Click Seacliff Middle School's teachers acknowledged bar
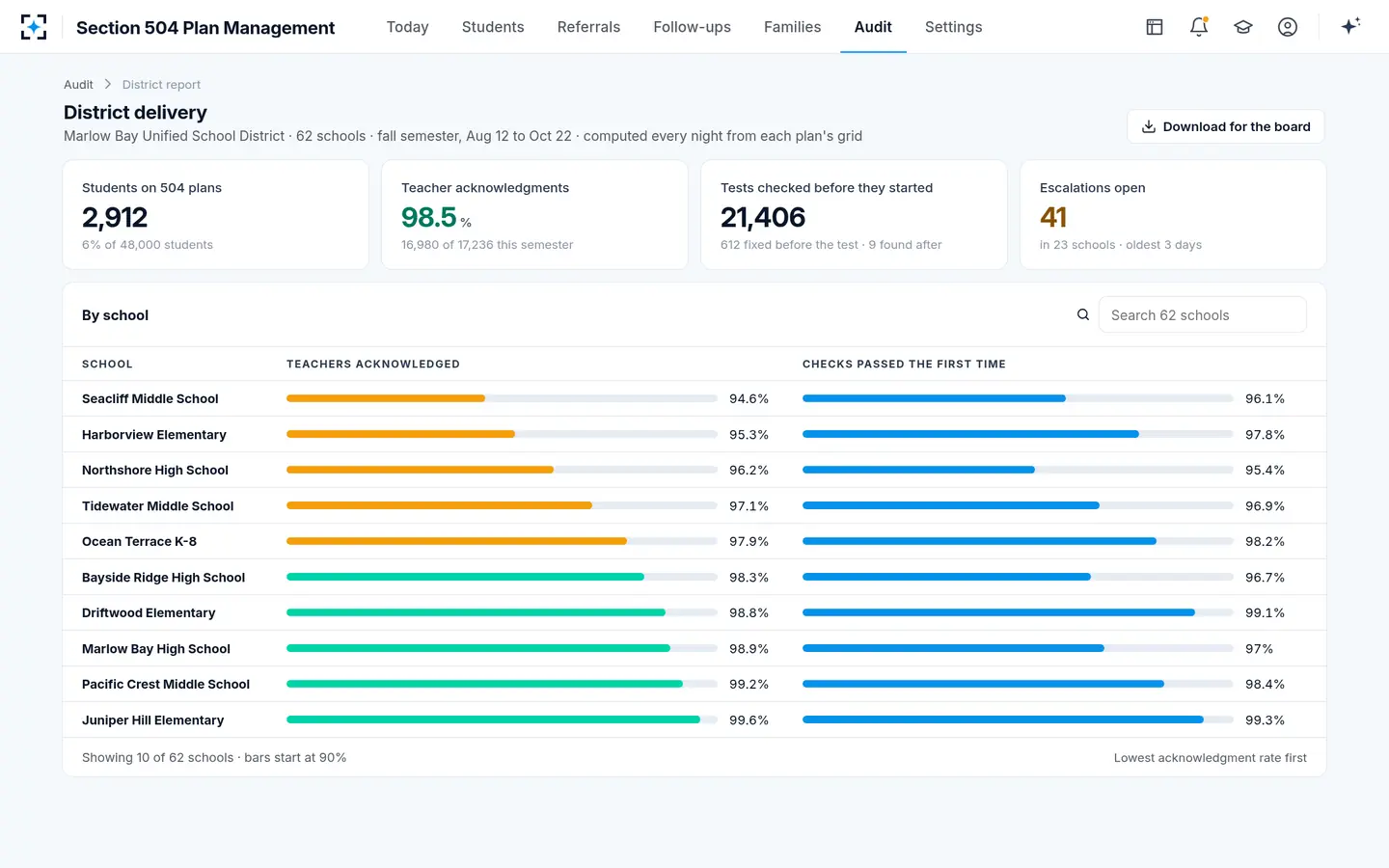Viewport: 1389px width, 868px height. click(502, 398)
